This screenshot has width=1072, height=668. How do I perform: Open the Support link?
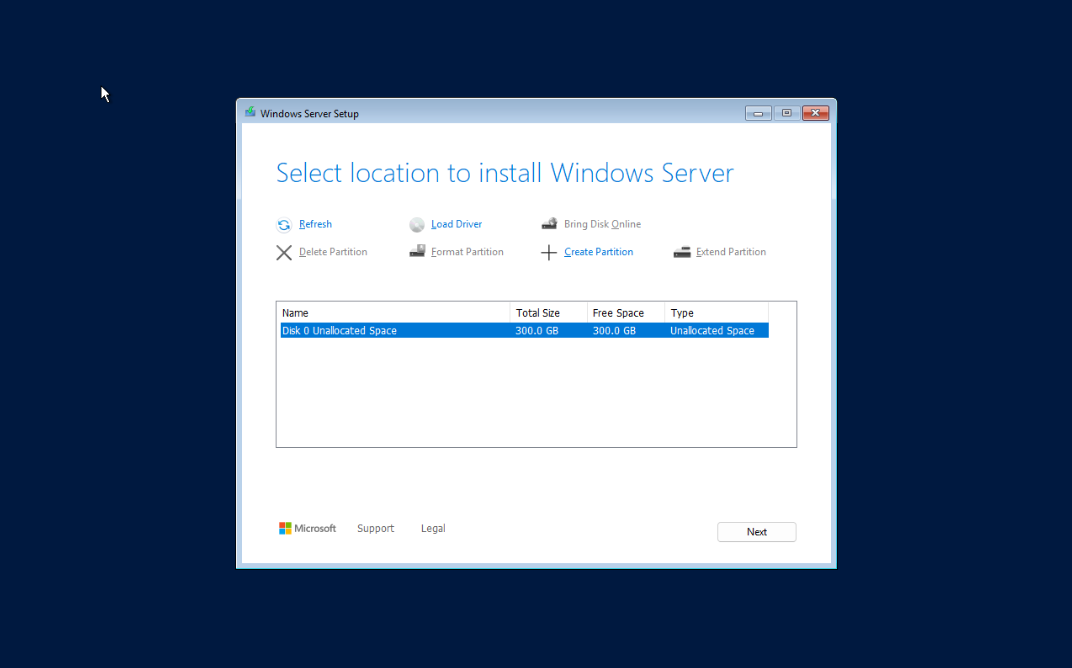point(375,529)
